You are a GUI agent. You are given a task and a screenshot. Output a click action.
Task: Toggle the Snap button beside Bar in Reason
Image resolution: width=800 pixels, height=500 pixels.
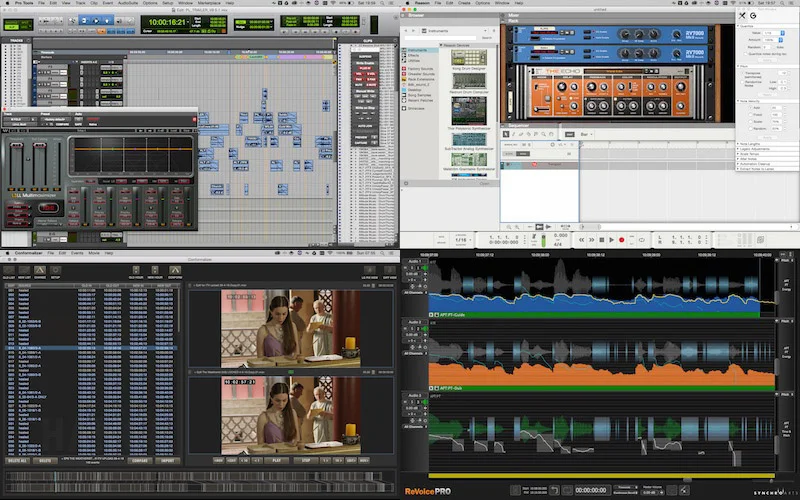click(569, 134)
